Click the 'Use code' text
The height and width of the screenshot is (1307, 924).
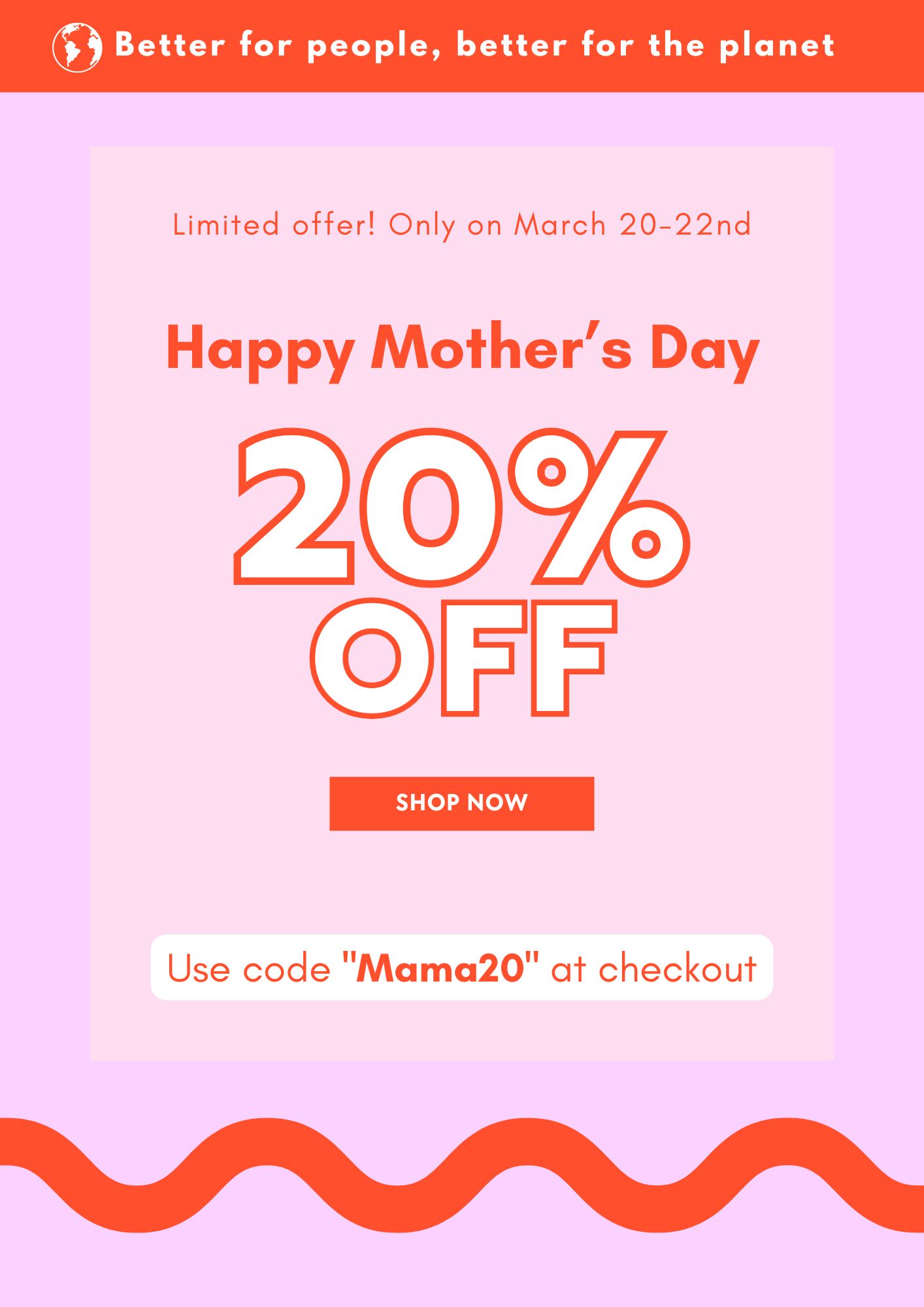[x=249, y=968]
